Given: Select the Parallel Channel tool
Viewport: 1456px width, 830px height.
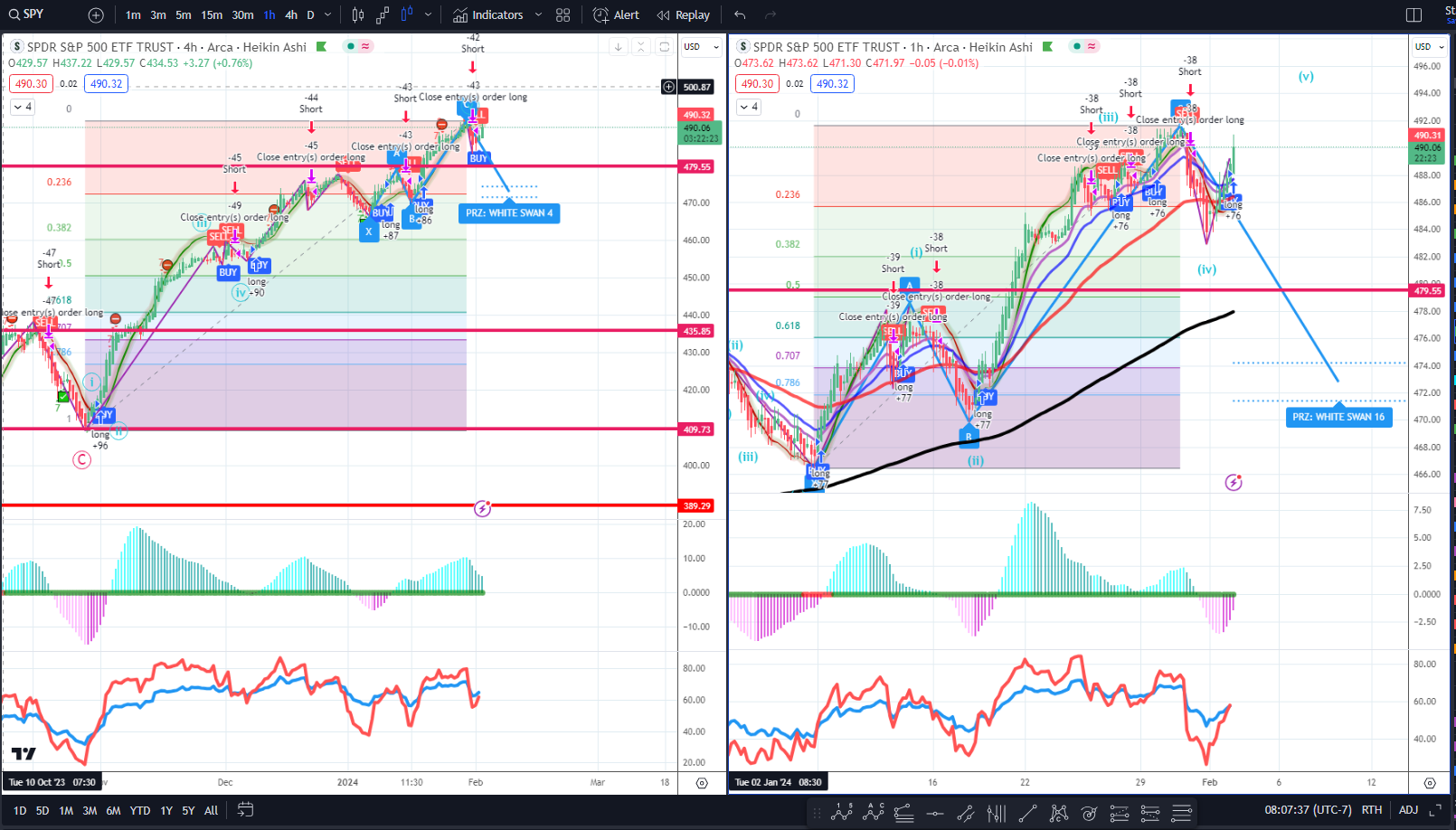Looking at the screenshot, I should (x=966, y=813).
